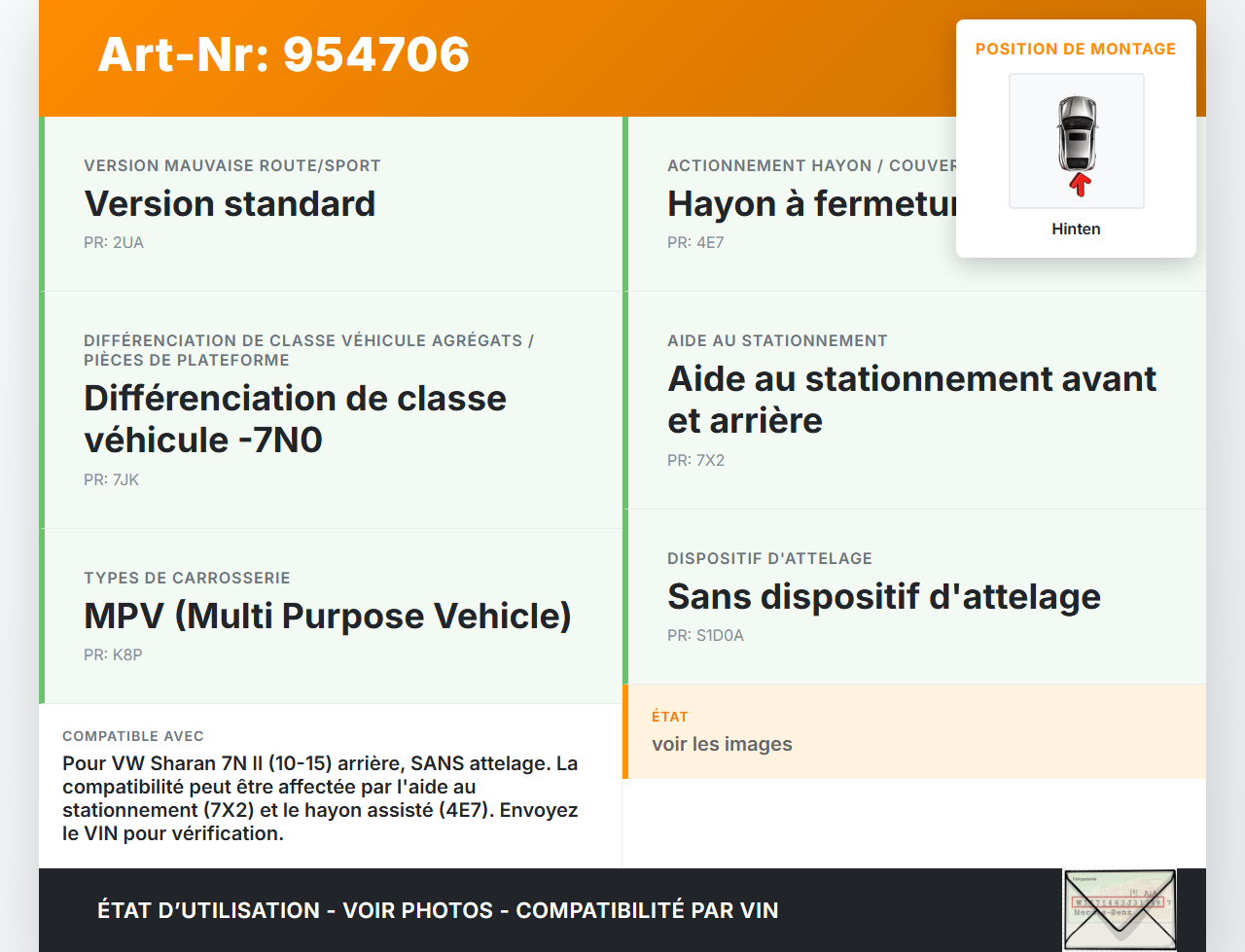Screen dimensions: 1245x952
Task: Click the POSITION DE MONTAGE title
Action: [1076, 49]
